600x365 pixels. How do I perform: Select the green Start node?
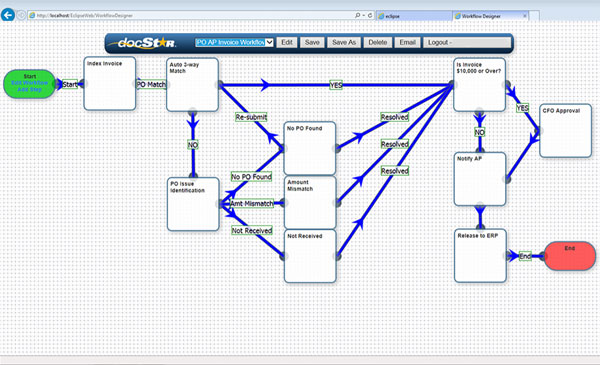29,84
